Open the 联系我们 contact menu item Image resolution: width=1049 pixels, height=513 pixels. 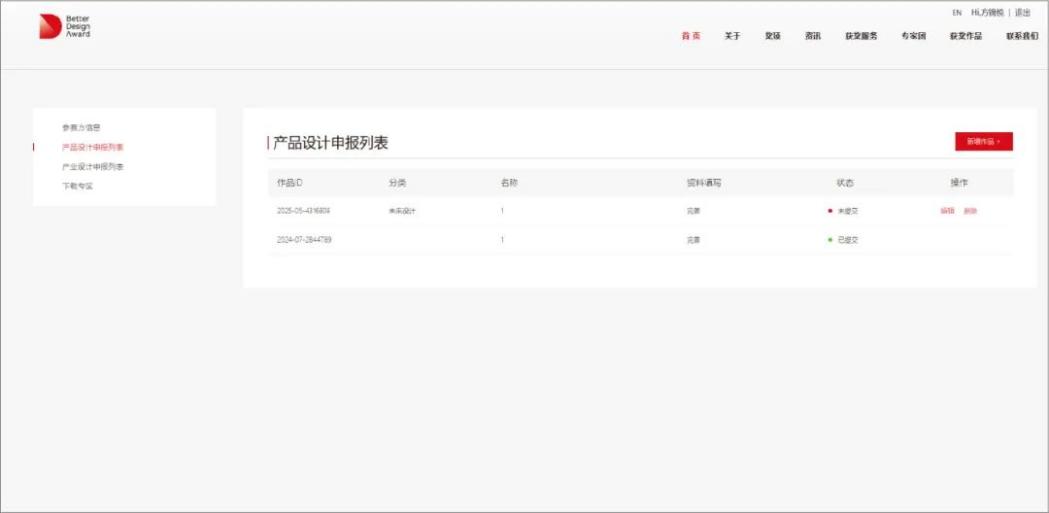click(x=1022, y=36)
